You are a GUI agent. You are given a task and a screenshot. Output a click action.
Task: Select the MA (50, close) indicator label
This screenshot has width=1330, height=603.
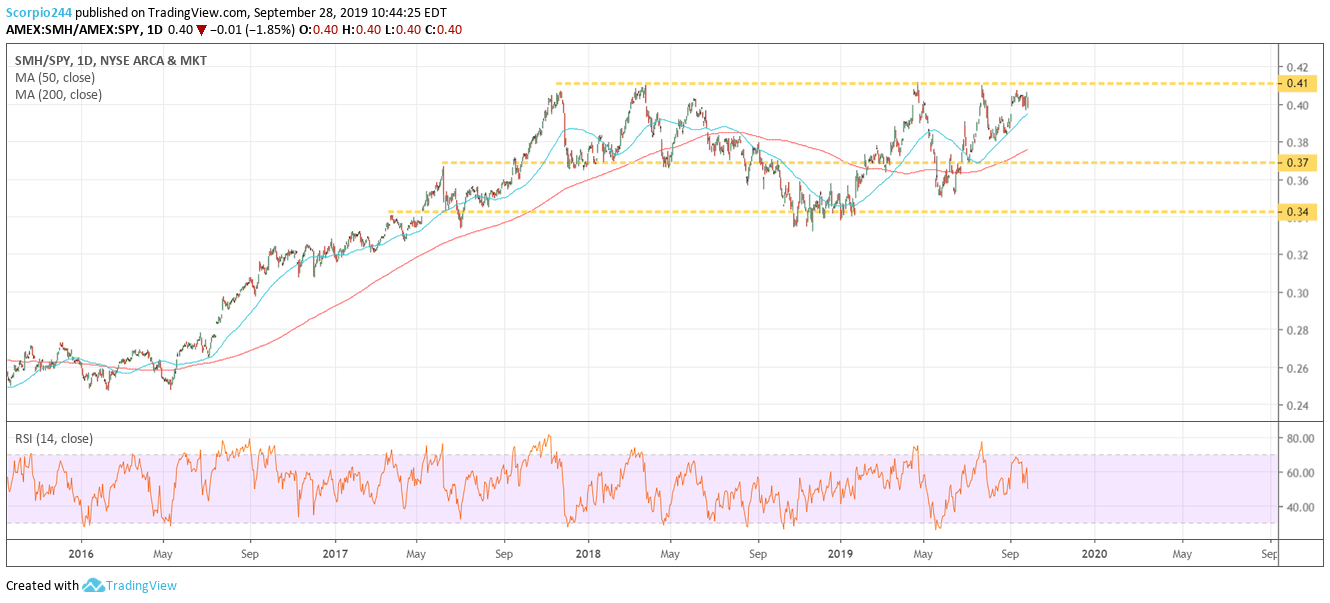pyautogui.click(x=56, y=78)
